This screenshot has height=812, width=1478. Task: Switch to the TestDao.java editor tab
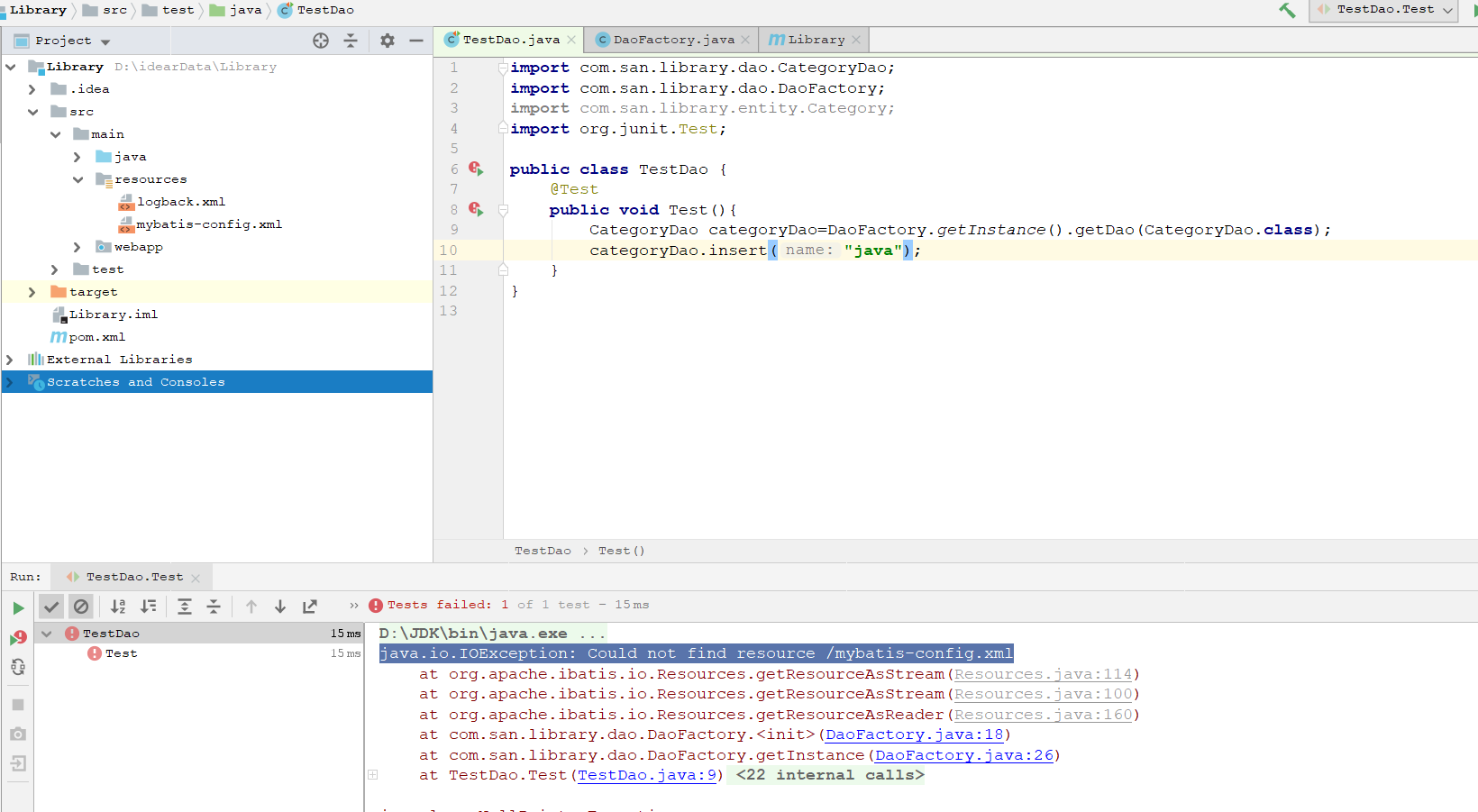click(510, 40)
